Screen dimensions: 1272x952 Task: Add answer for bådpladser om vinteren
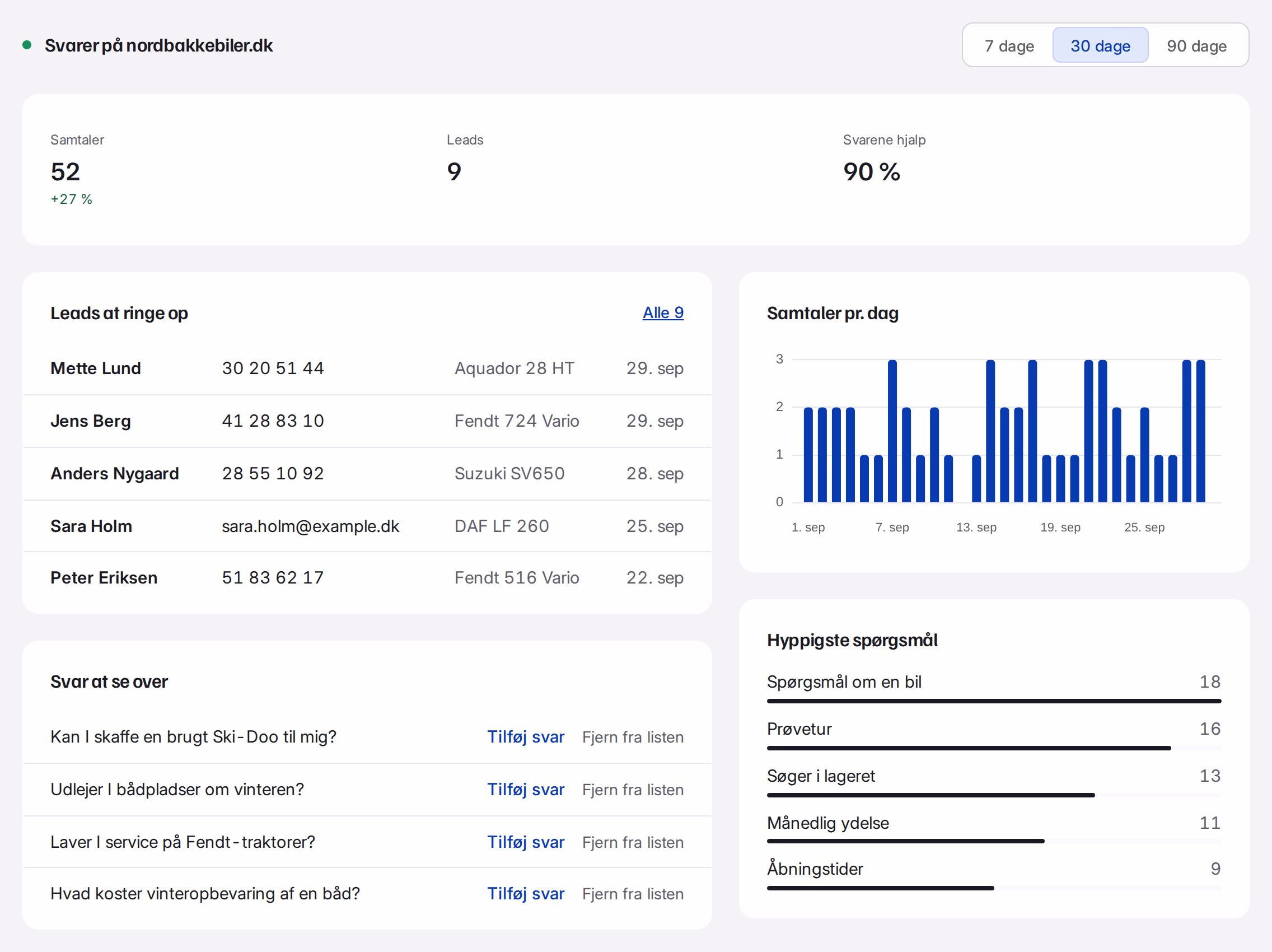526,789
